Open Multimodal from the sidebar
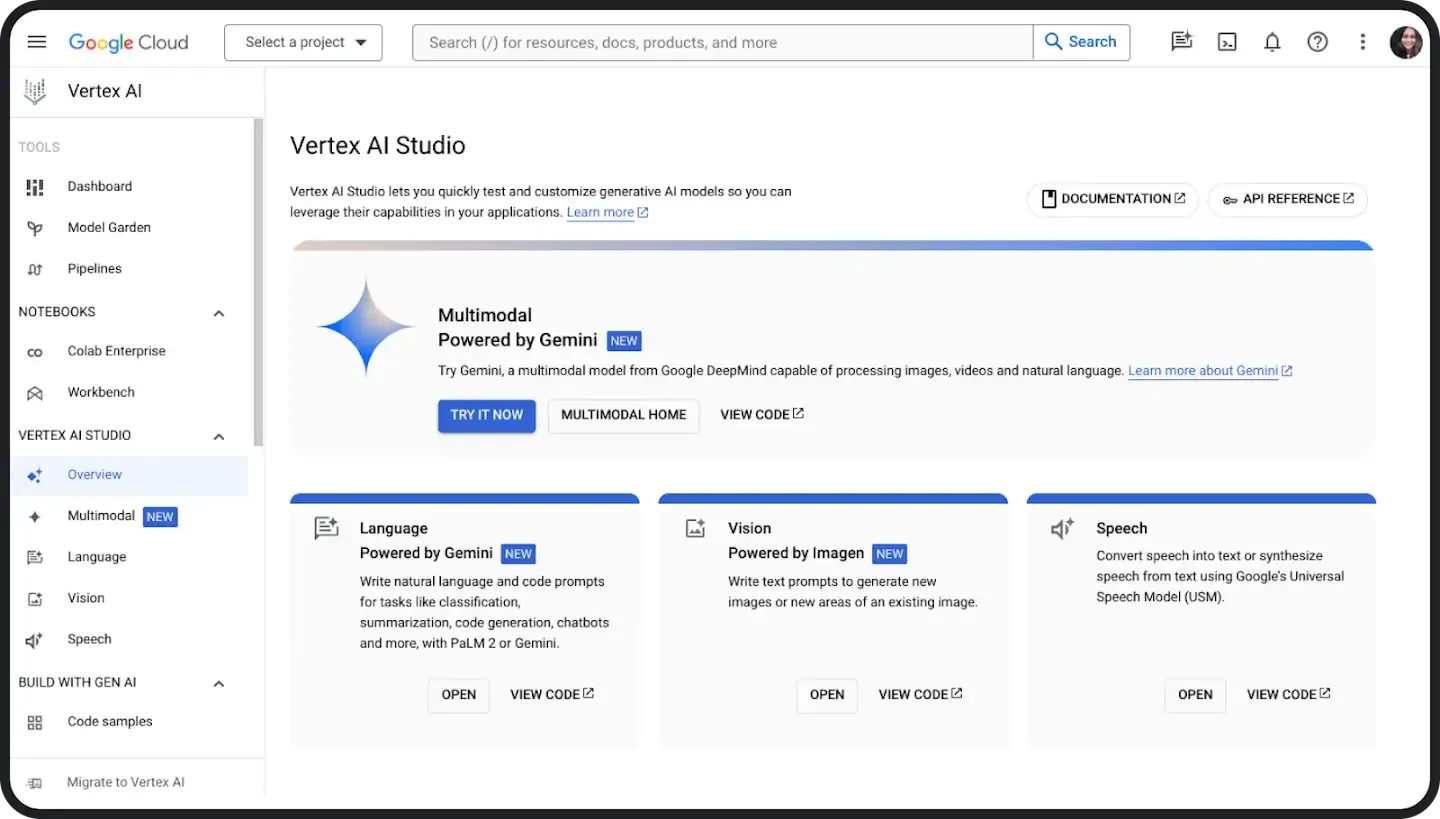The image size is (1440, 819). click(102, 516)
